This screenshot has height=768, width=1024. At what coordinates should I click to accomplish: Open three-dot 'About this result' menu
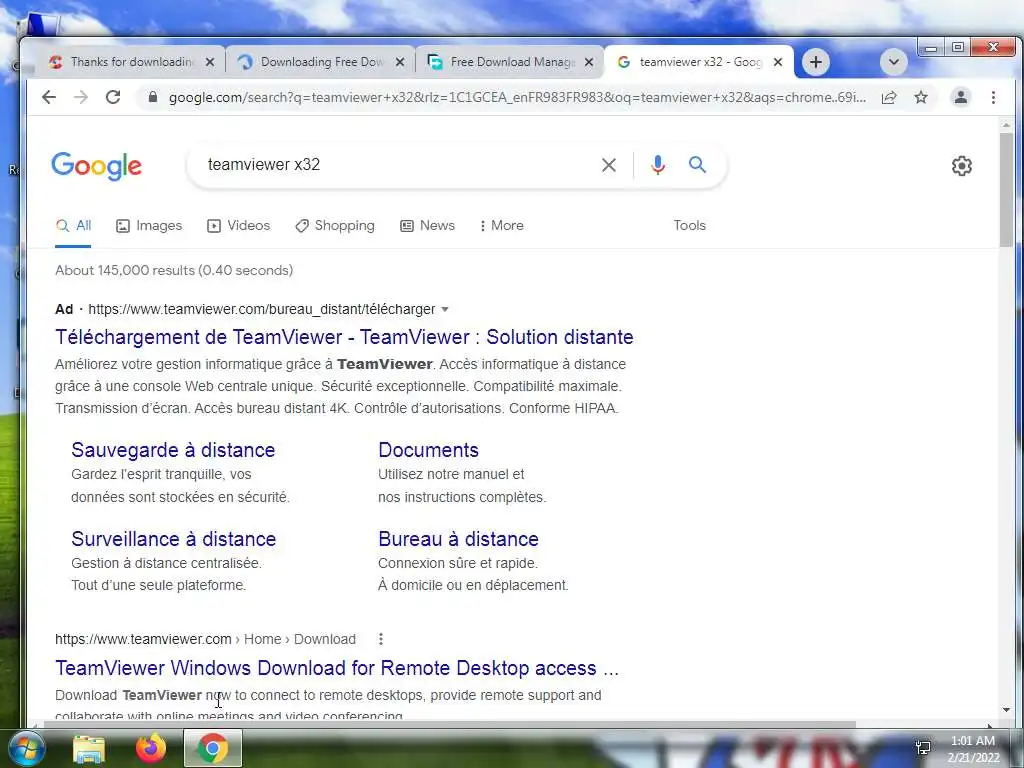point(381,639)
